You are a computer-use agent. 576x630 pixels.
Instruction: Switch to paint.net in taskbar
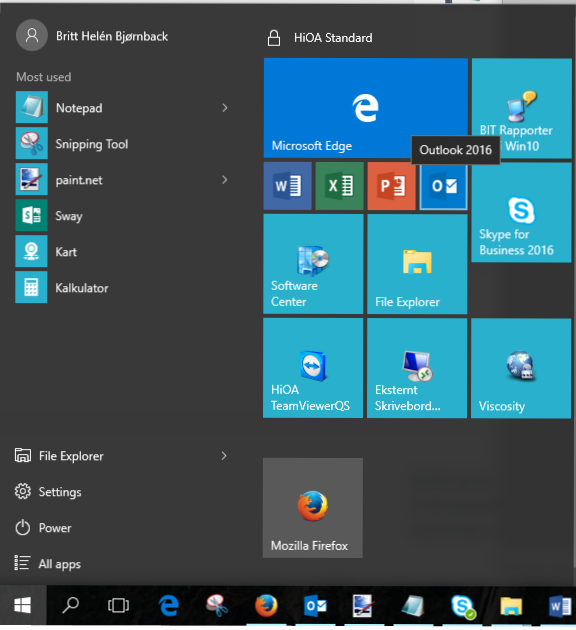coord(363,605)
